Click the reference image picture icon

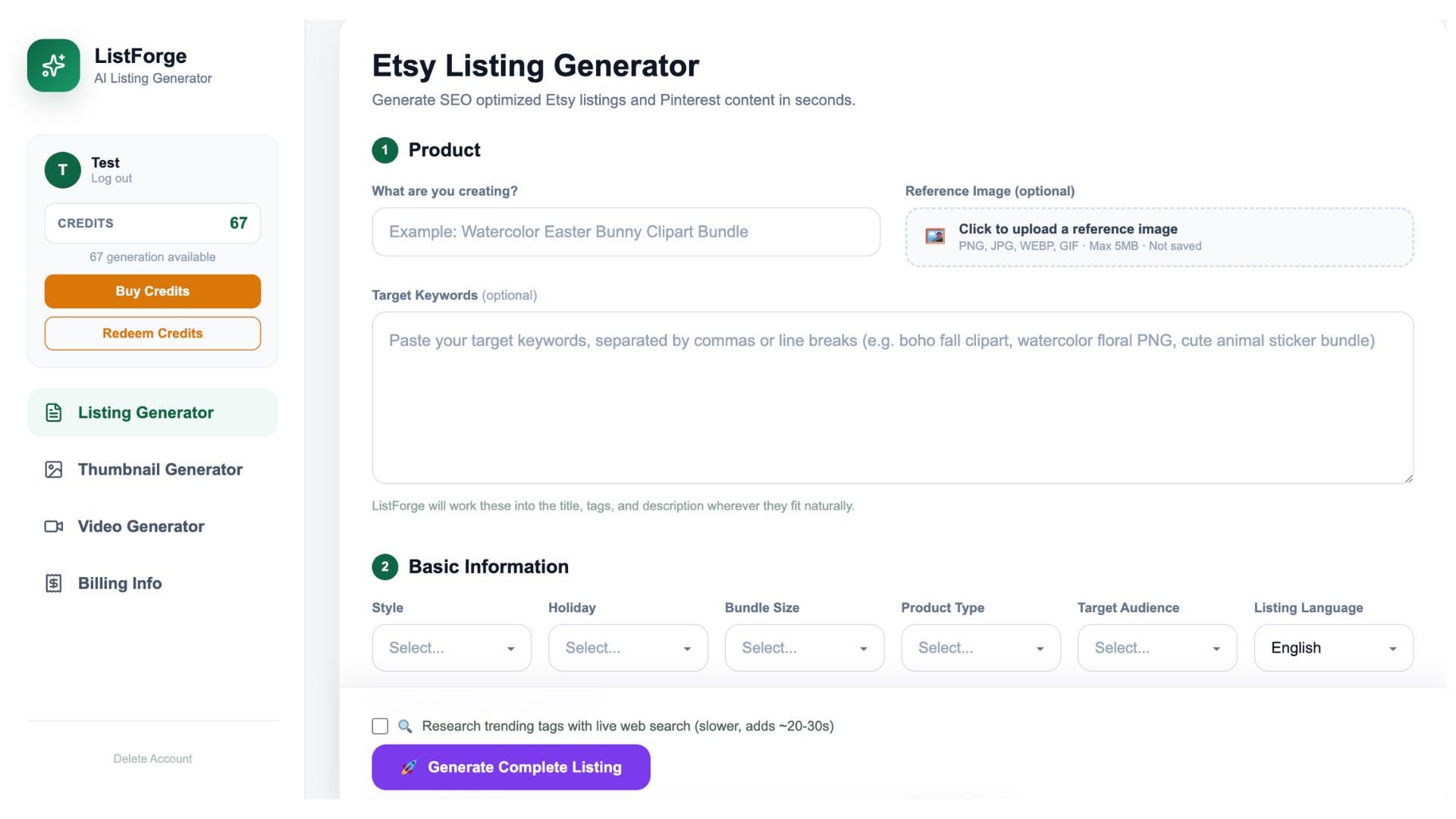[x=935, y=237]
